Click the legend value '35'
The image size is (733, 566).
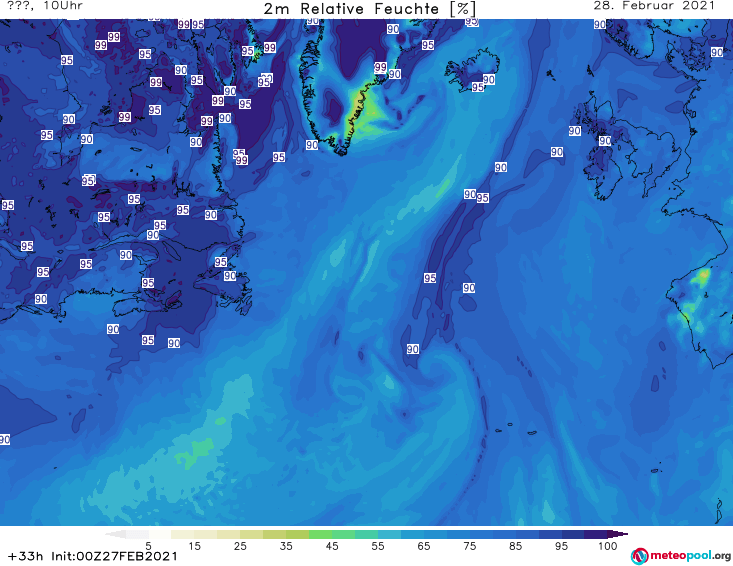[x=286, y=546]
